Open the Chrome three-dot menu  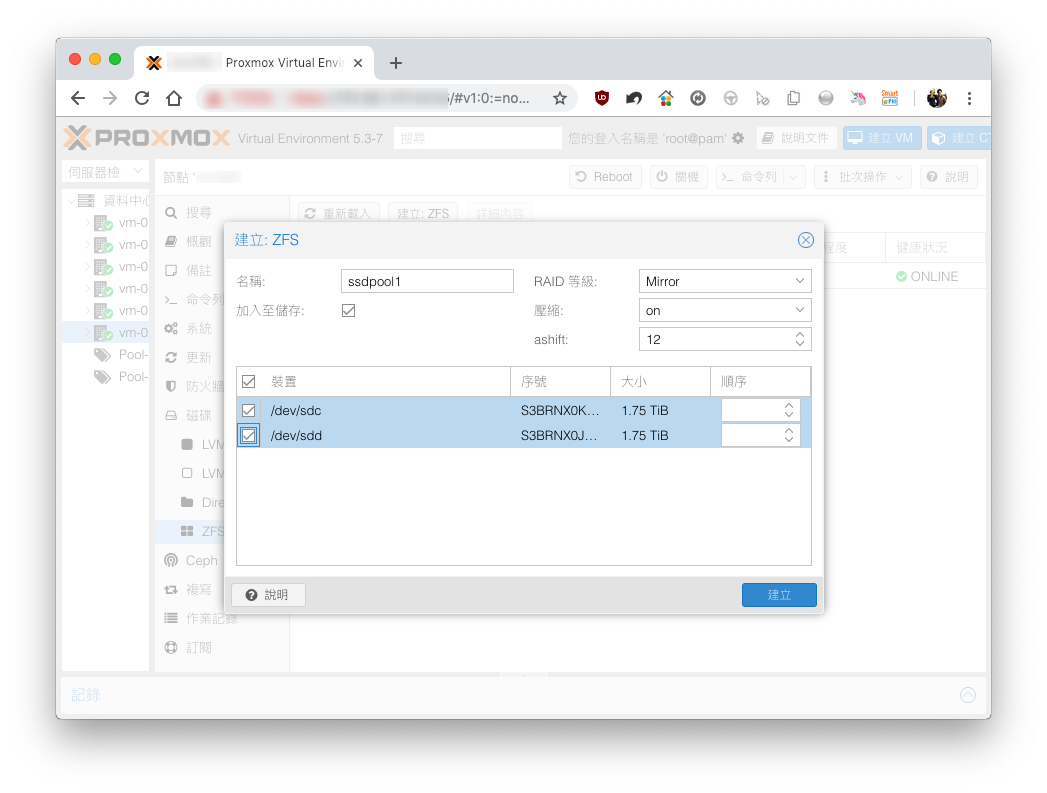[969, 99]
